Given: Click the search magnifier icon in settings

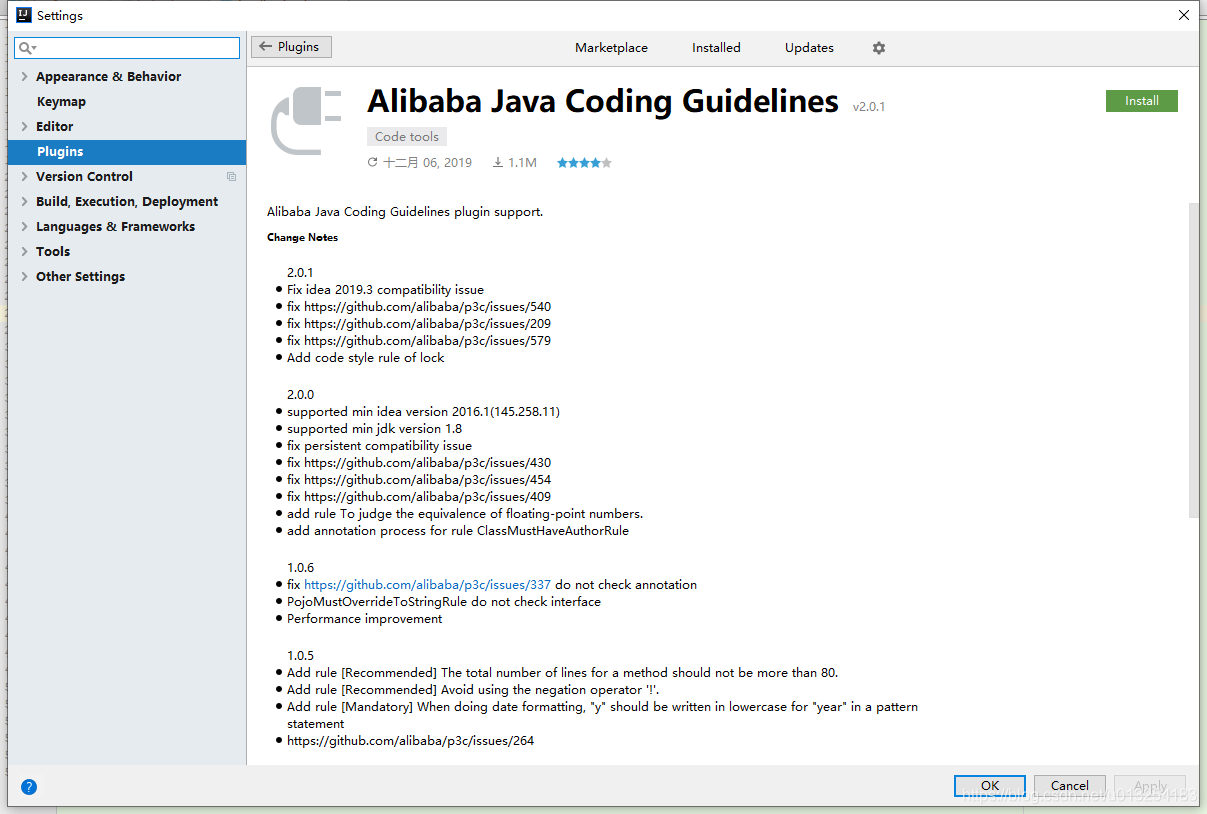Looking at the screenshot, I should click(x=27, y=48).
